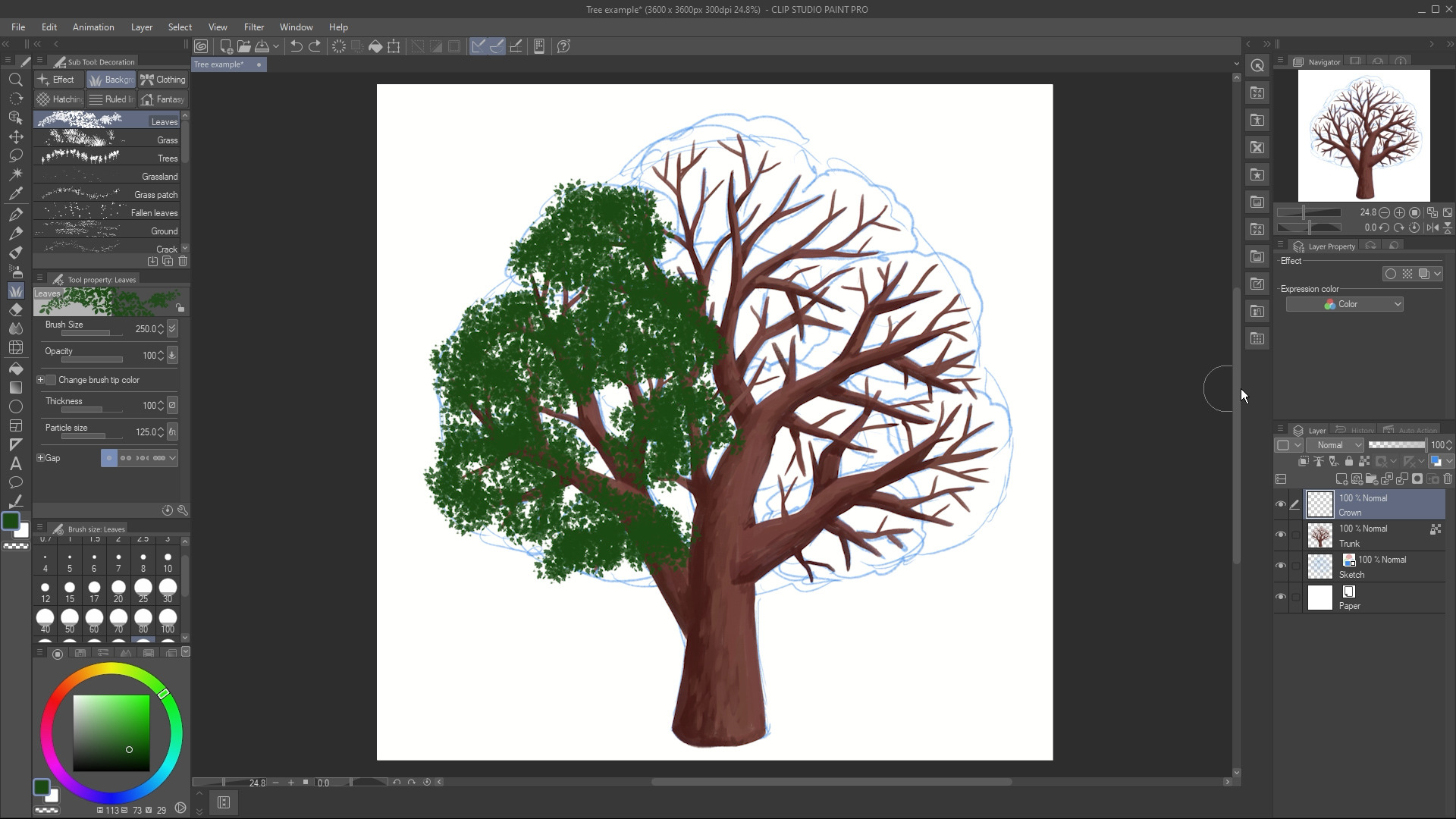Select the Text tool
1456x819 pixels.
16,463
